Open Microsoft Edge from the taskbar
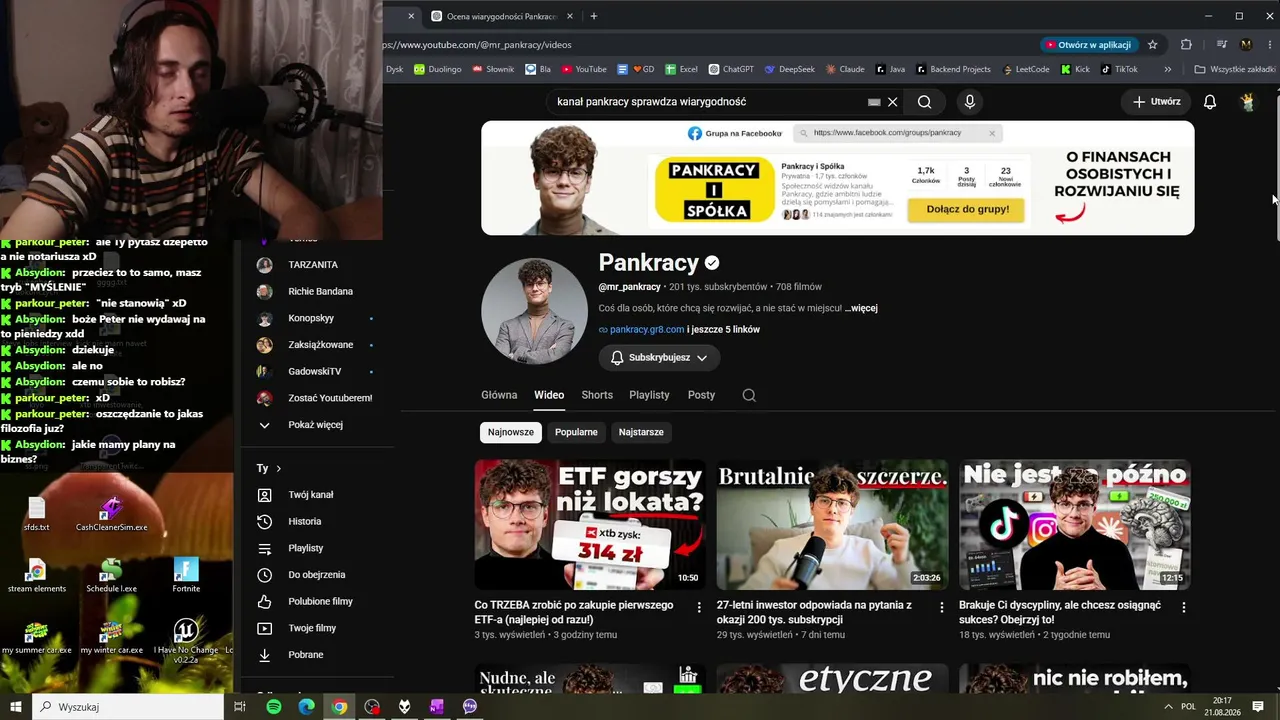1280x720 pixels. click(307, 707)
